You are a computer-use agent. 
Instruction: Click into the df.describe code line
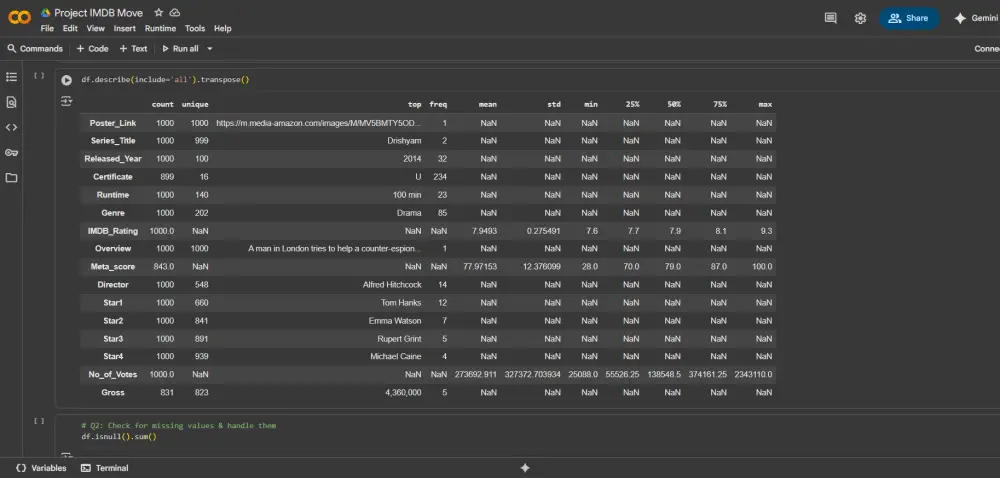[165, 80]
